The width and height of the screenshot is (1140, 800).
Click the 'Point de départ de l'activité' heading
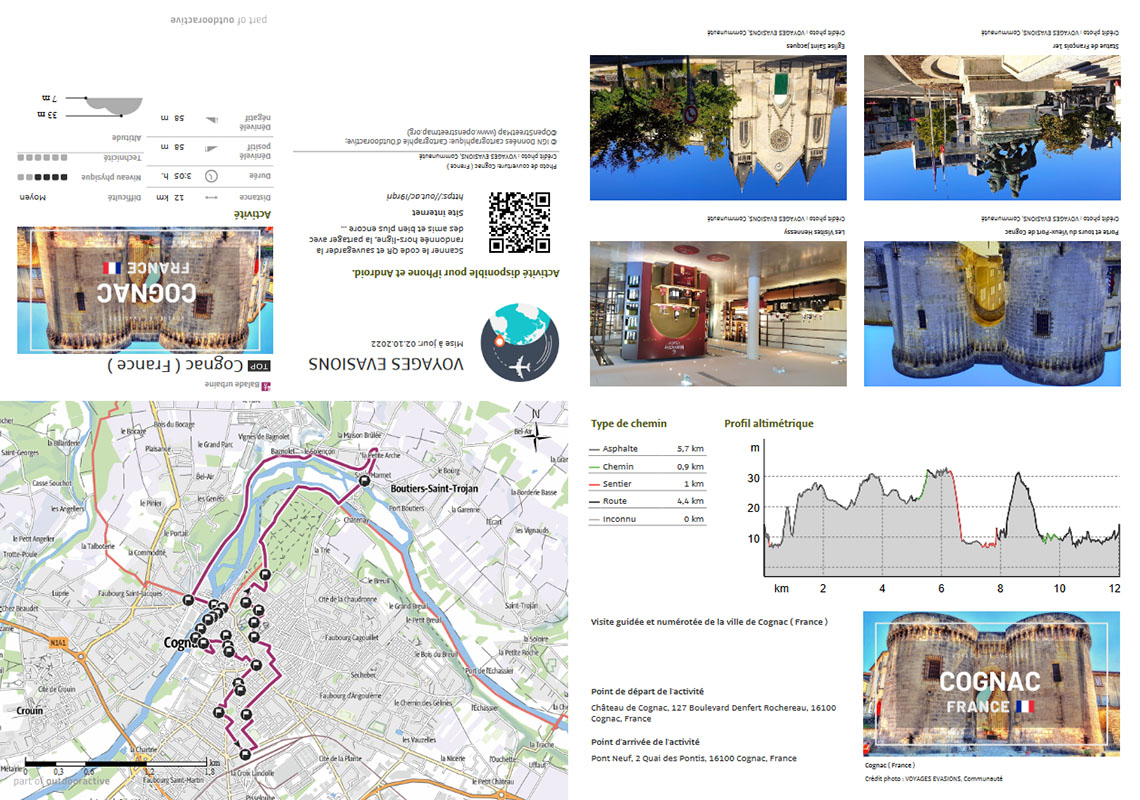click(647, 691)
